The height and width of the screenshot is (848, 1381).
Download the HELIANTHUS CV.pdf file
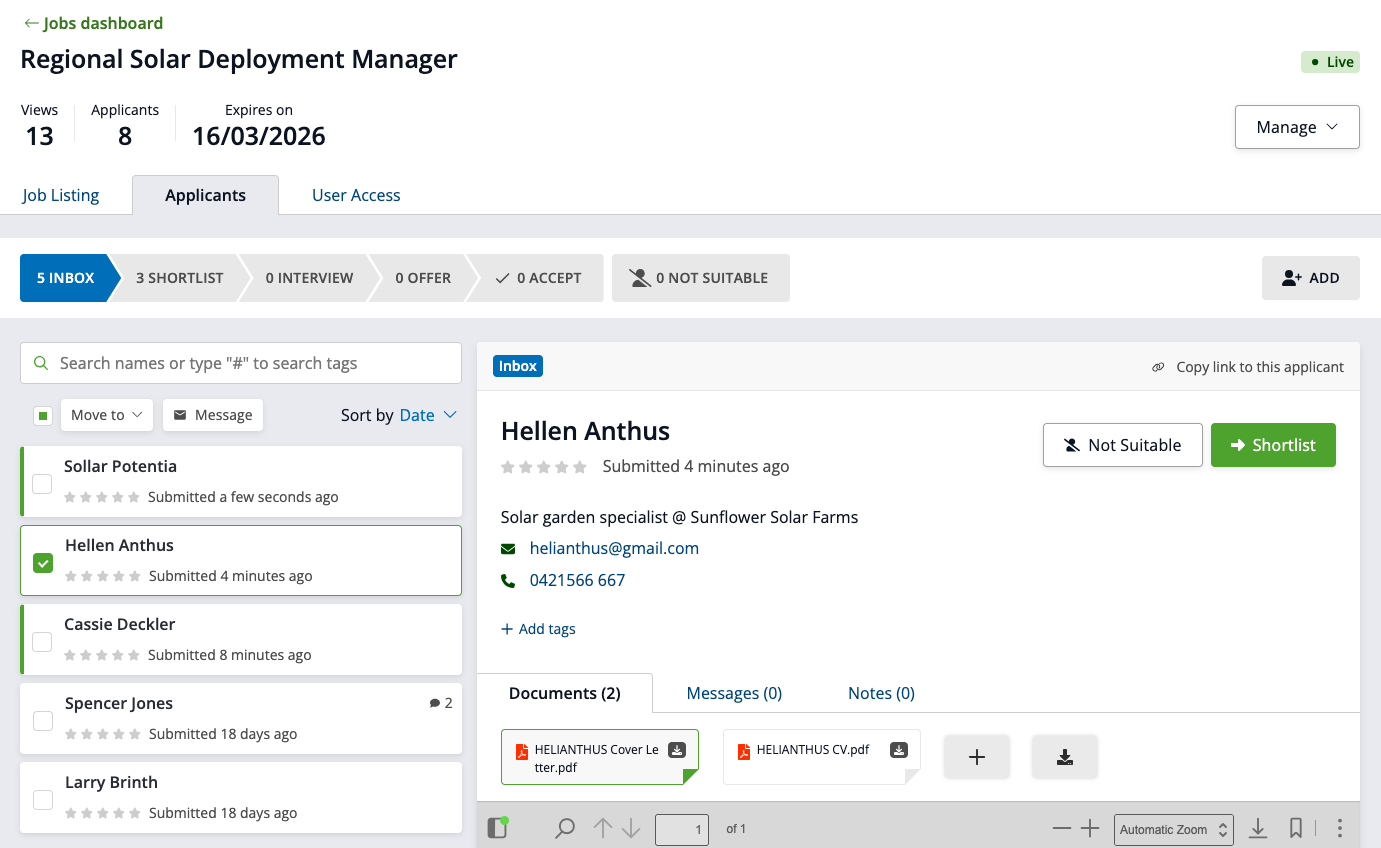[x=899, y=750]
